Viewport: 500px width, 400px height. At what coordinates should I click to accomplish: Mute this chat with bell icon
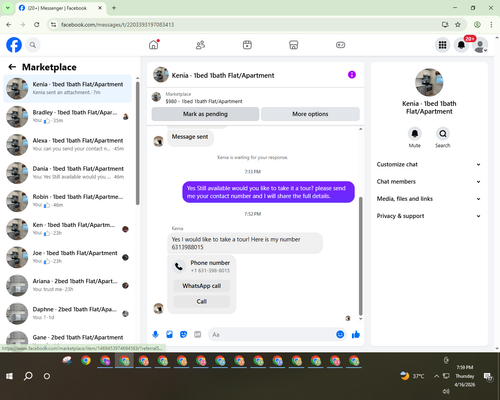click(x=415, y=134)
